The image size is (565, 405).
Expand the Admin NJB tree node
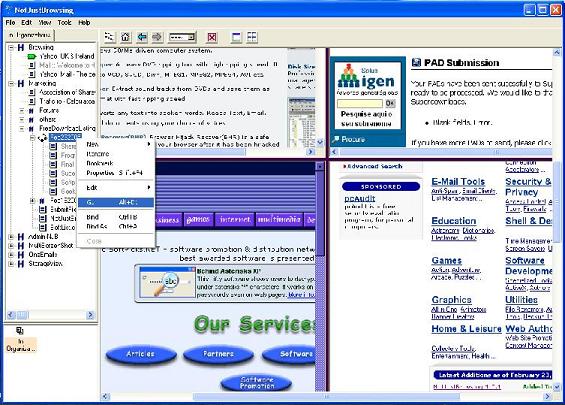pyautogui.click(x=11, y=237)
